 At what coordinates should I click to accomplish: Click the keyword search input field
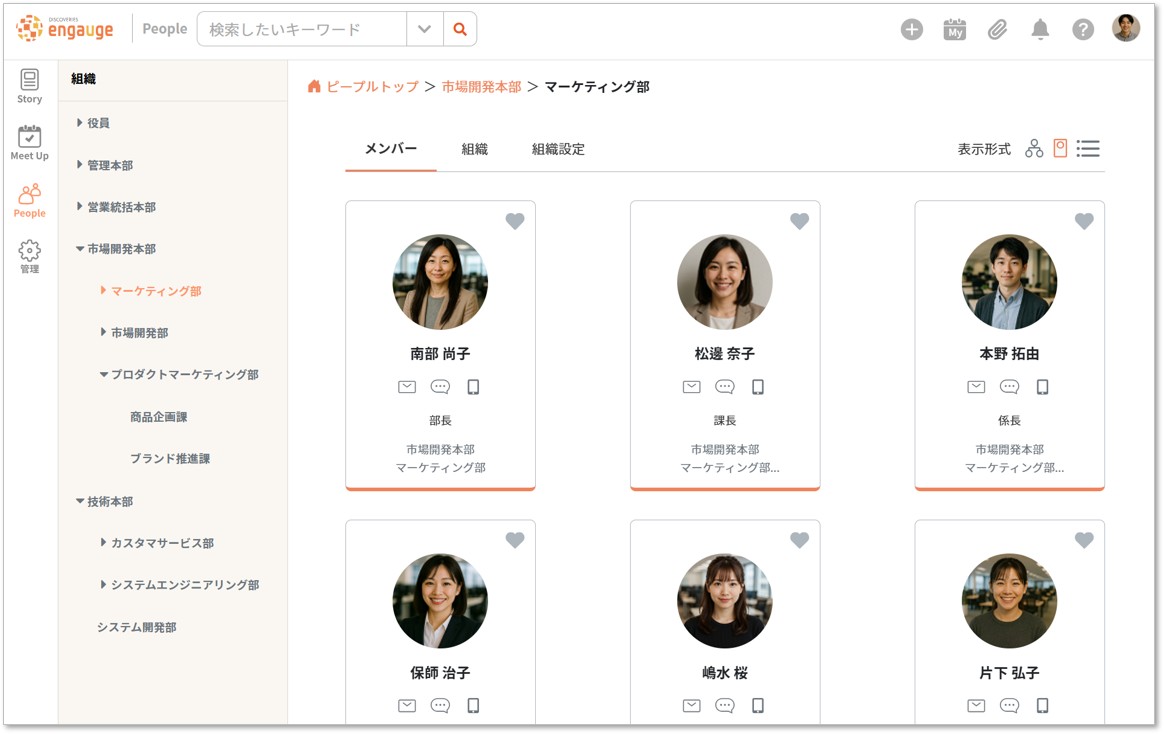(x=302, y=29)
